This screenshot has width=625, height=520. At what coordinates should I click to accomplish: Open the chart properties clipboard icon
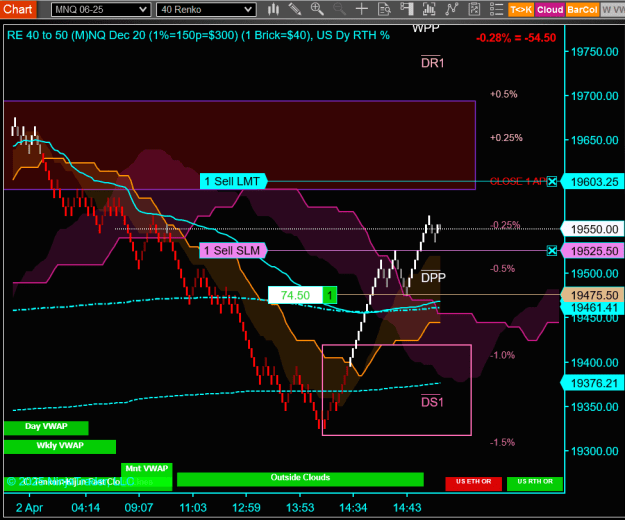[x=474, y=9]
